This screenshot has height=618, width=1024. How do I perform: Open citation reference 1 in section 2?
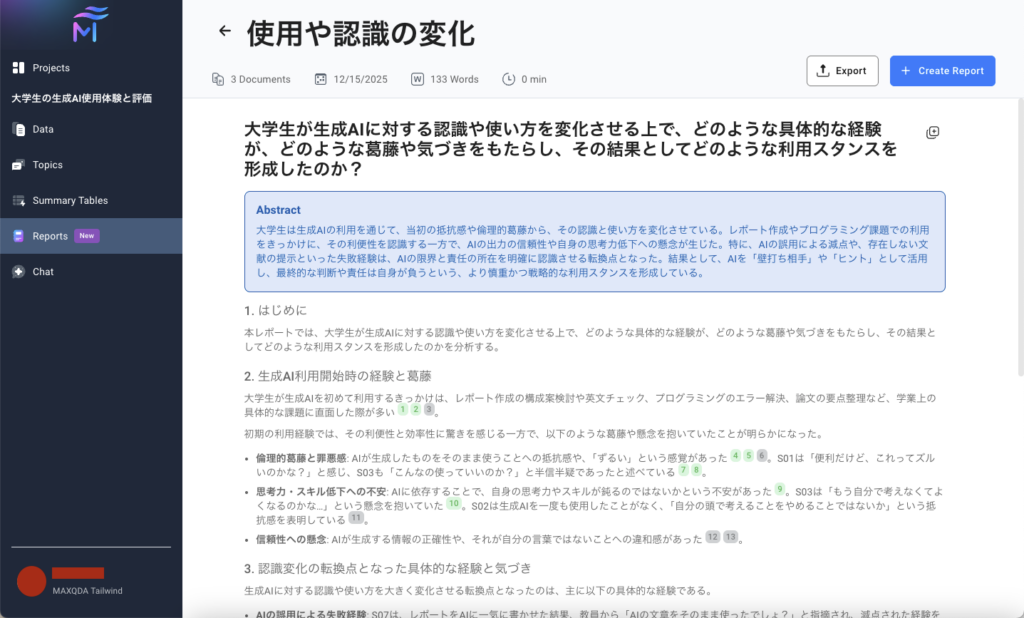pos(403,409)
